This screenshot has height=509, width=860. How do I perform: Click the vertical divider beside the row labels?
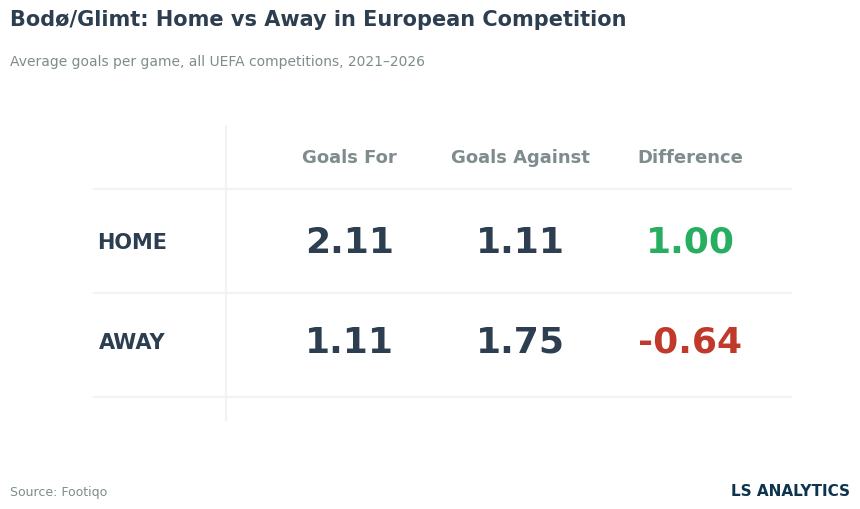click(226, 273)
